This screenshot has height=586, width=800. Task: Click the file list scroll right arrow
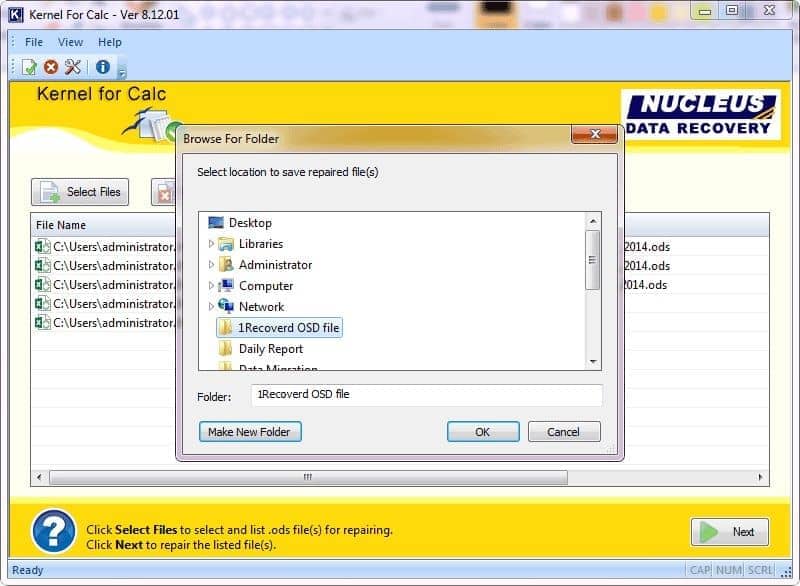760,477
